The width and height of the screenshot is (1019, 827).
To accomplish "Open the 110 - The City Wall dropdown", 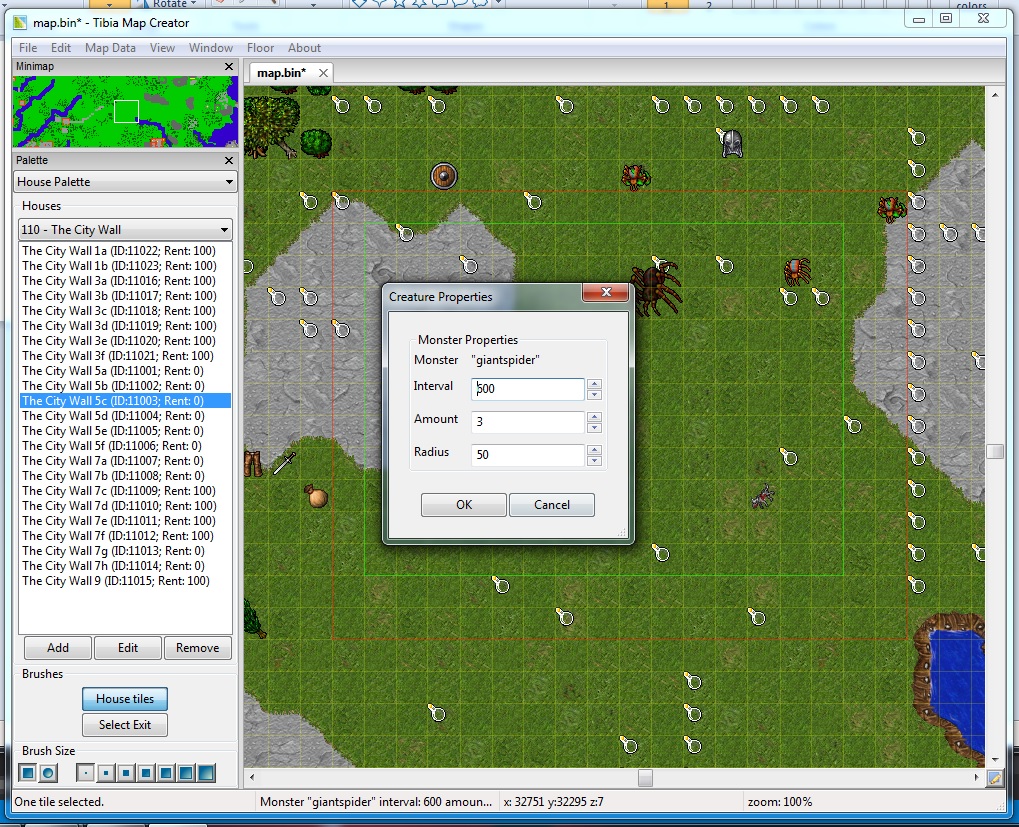I will (x=125, y=230).
